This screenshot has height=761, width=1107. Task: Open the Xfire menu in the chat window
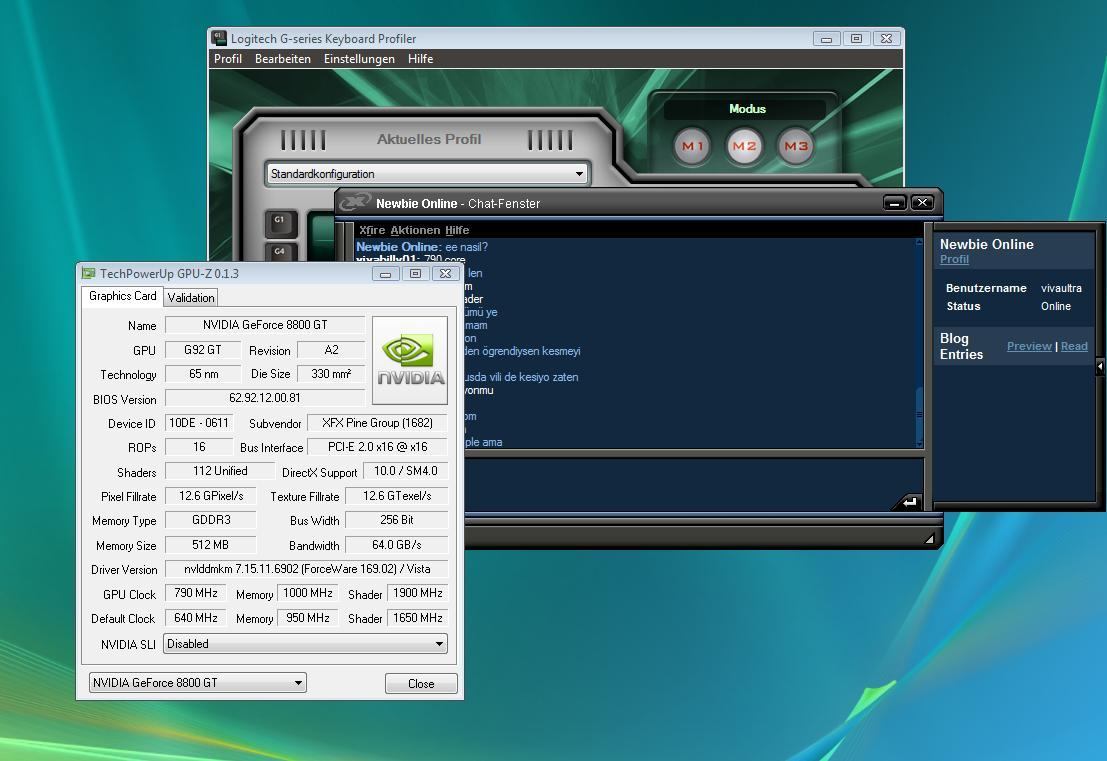click(372, 230)
